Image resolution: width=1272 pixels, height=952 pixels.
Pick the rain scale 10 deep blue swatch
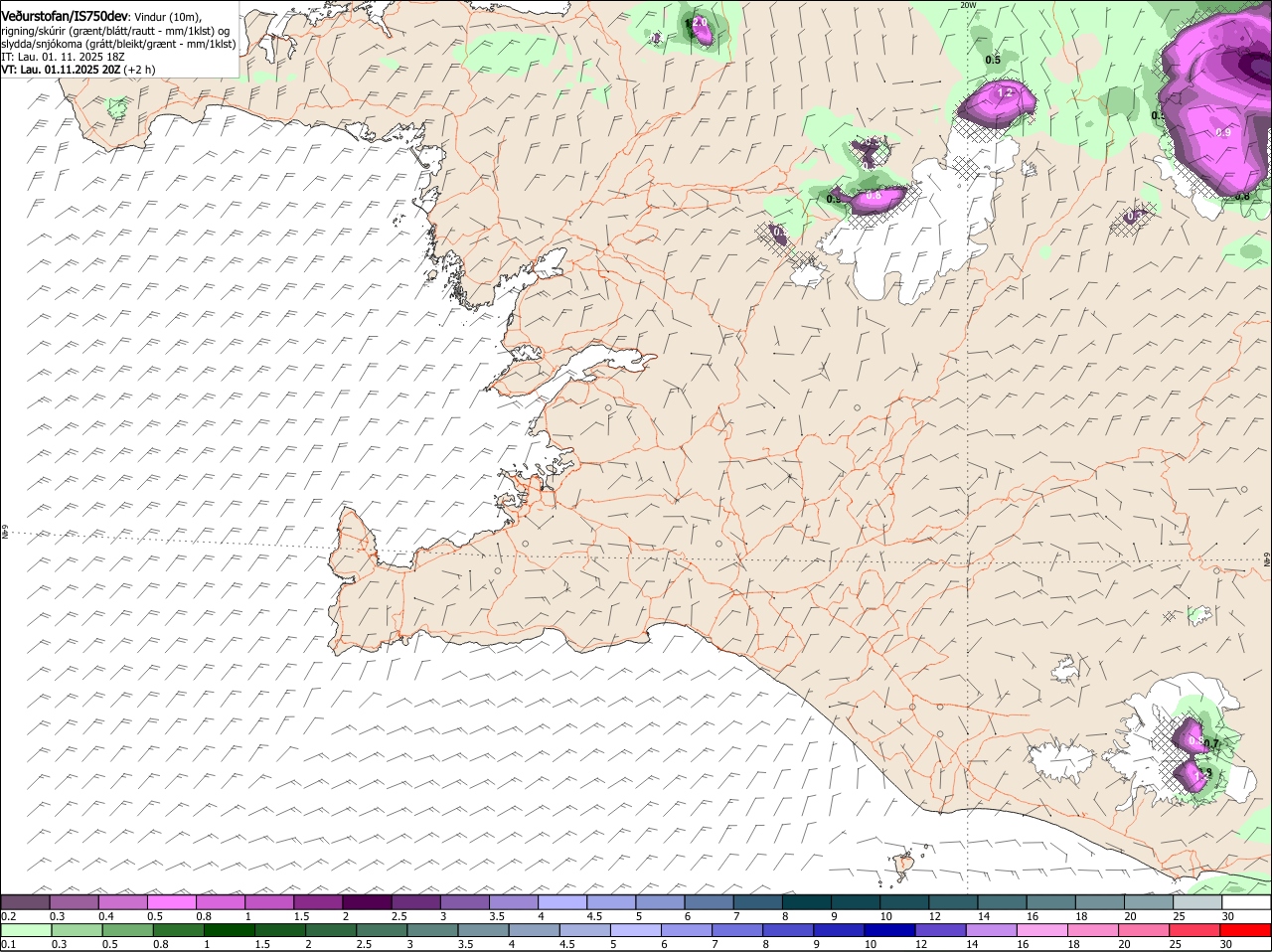[x=889, y=930]
